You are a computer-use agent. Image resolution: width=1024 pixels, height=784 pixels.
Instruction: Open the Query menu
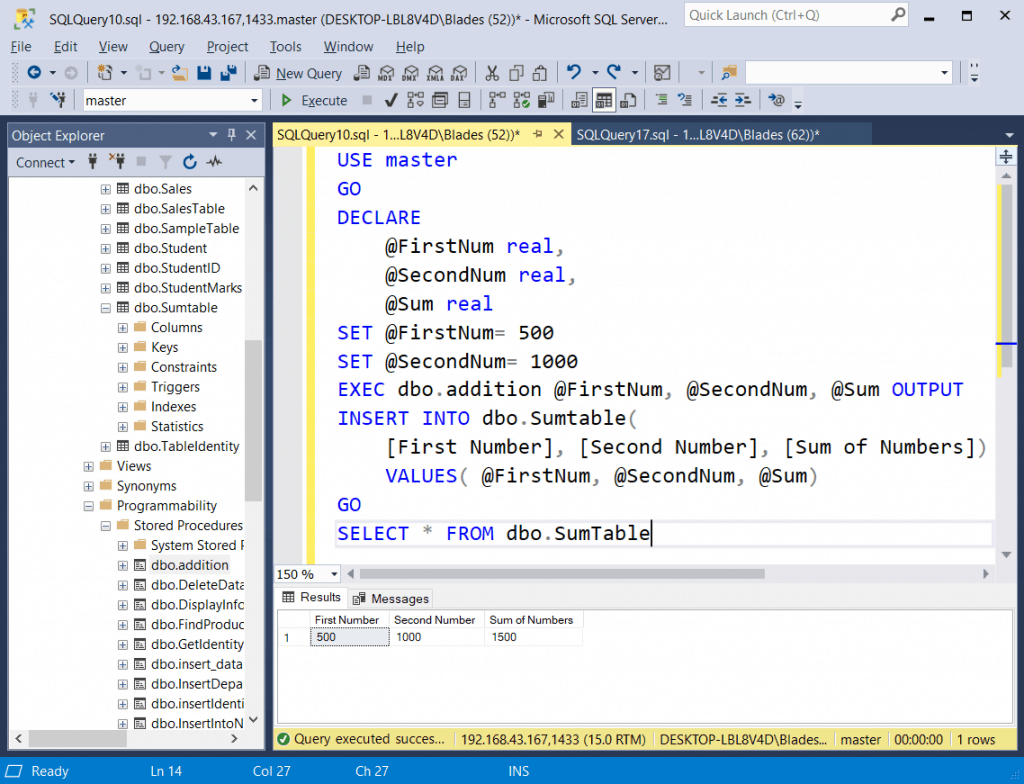pyautogui.click(x=166, y=46)
